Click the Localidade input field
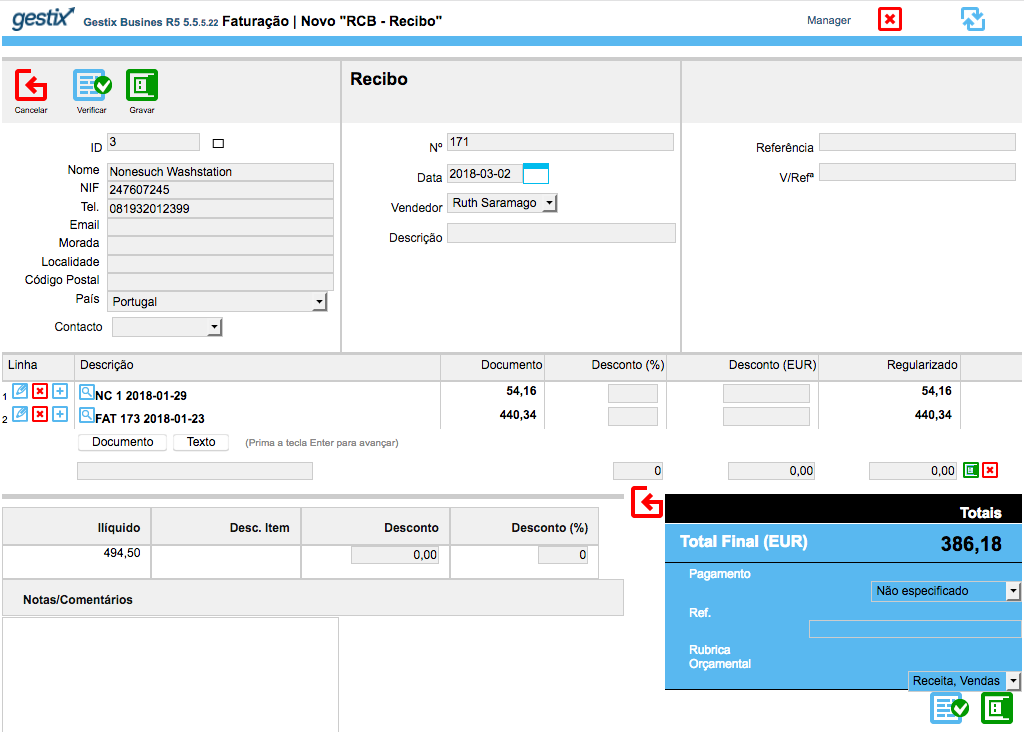 (220, 264)
